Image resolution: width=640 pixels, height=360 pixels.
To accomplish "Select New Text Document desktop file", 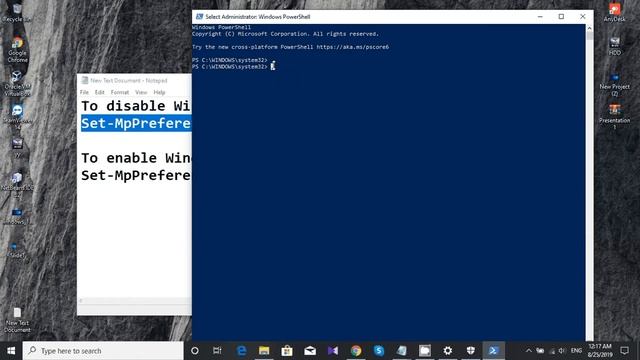I will [x=17, y=320].
